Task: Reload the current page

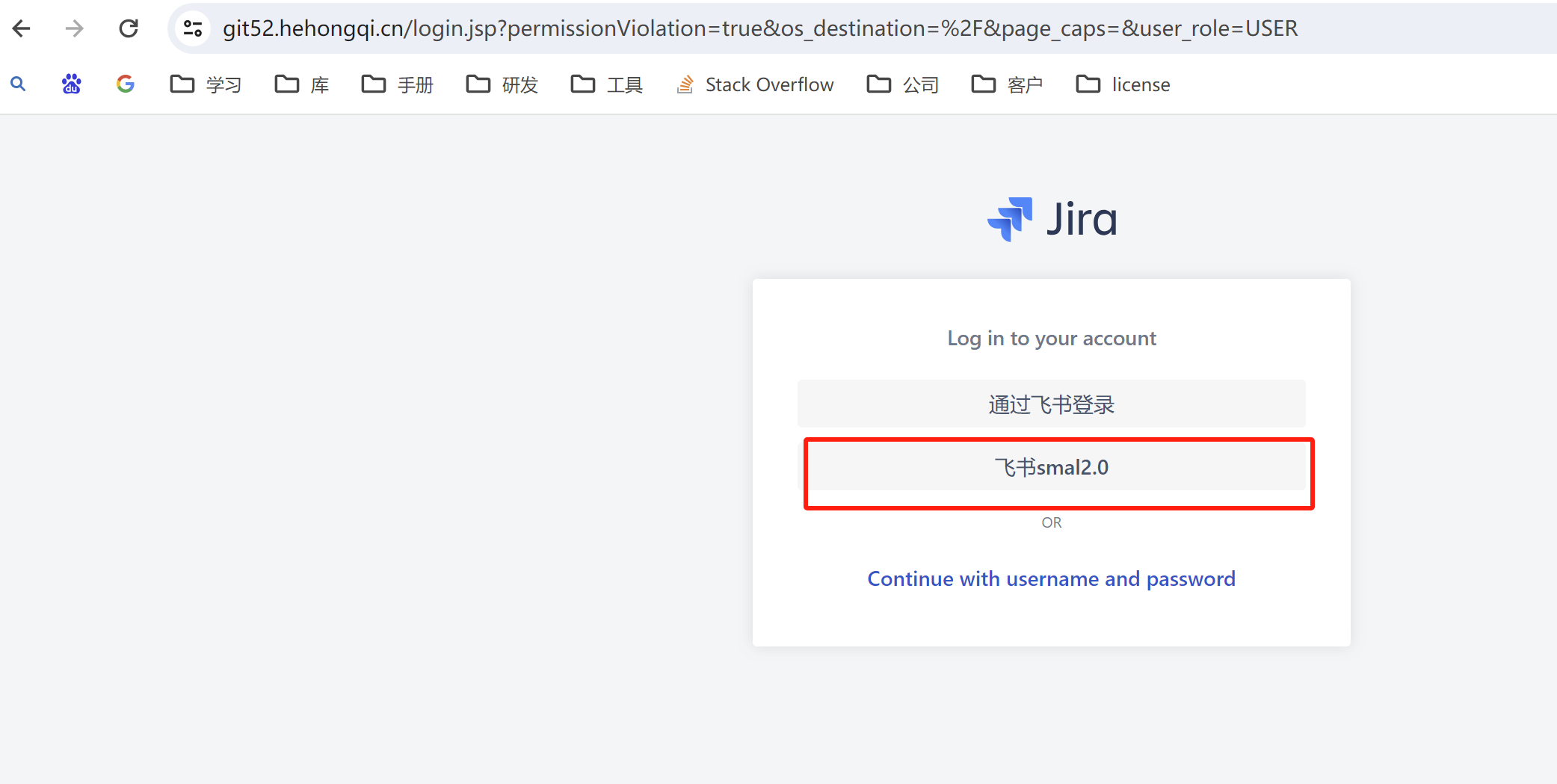Action: (x=129, y=28)
